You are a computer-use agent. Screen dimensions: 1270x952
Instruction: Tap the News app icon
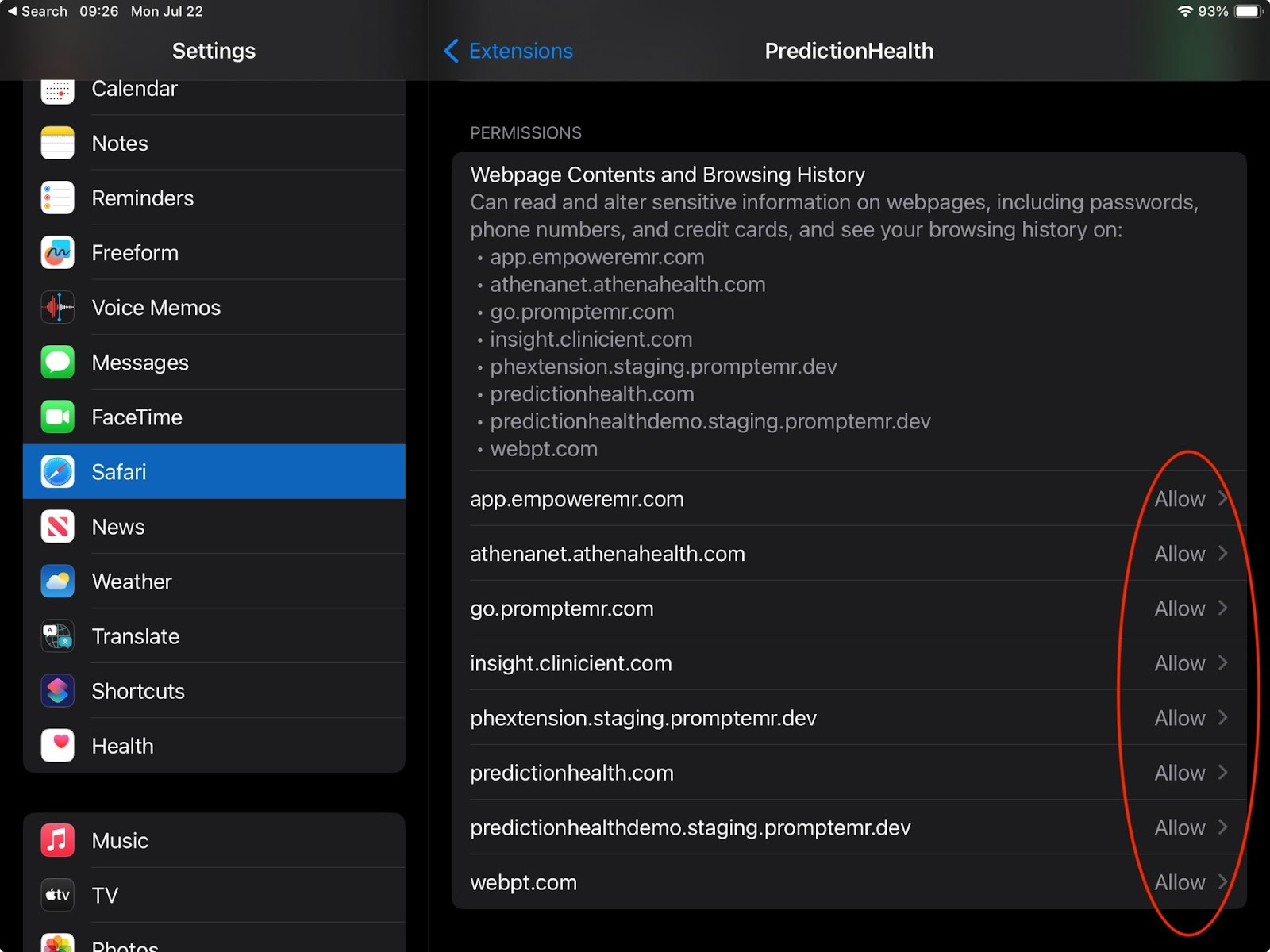[57, 526]
